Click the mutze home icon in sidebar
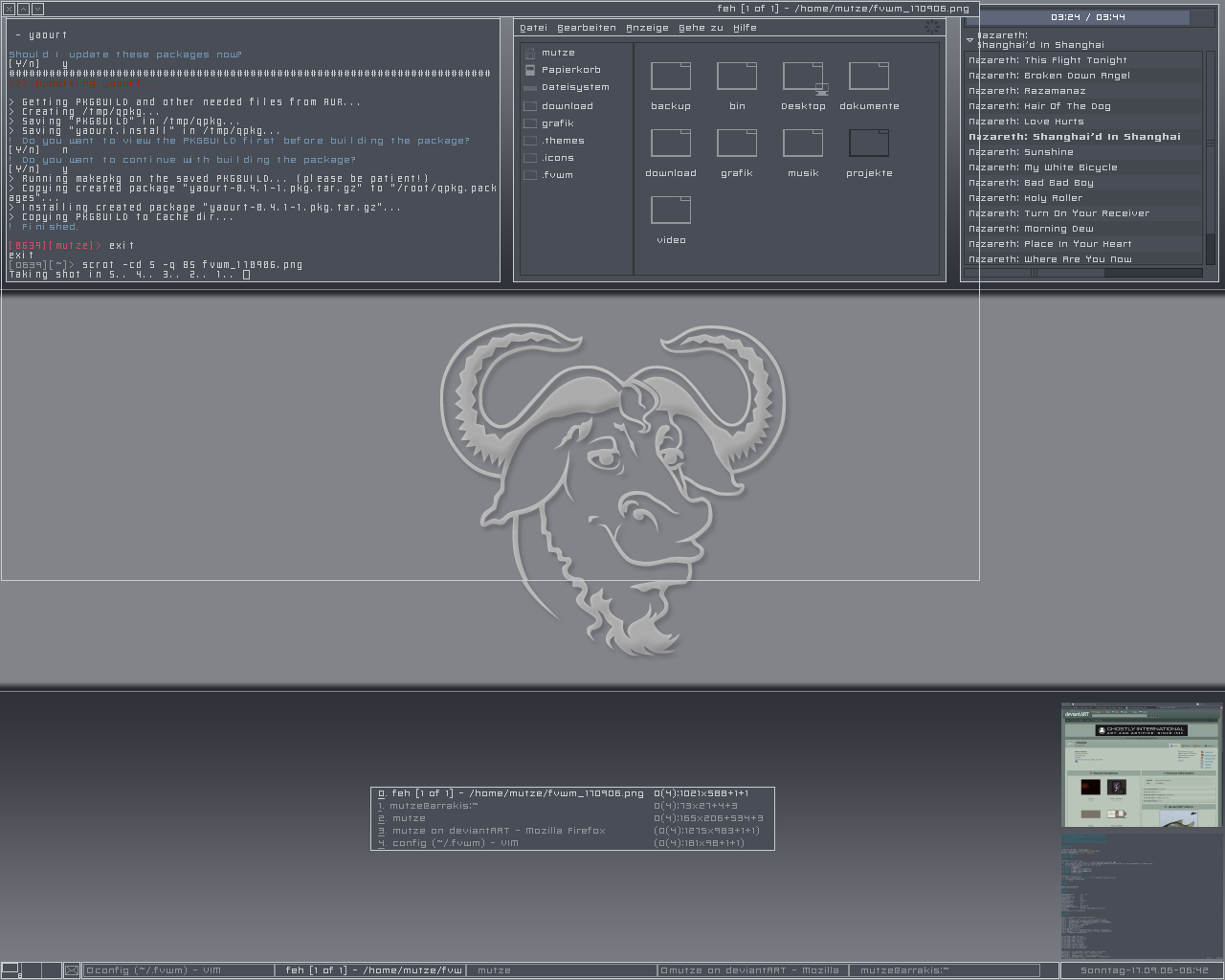Image resolution: width=1225 pixels, height=980 pixels. (x=530, y=53)
